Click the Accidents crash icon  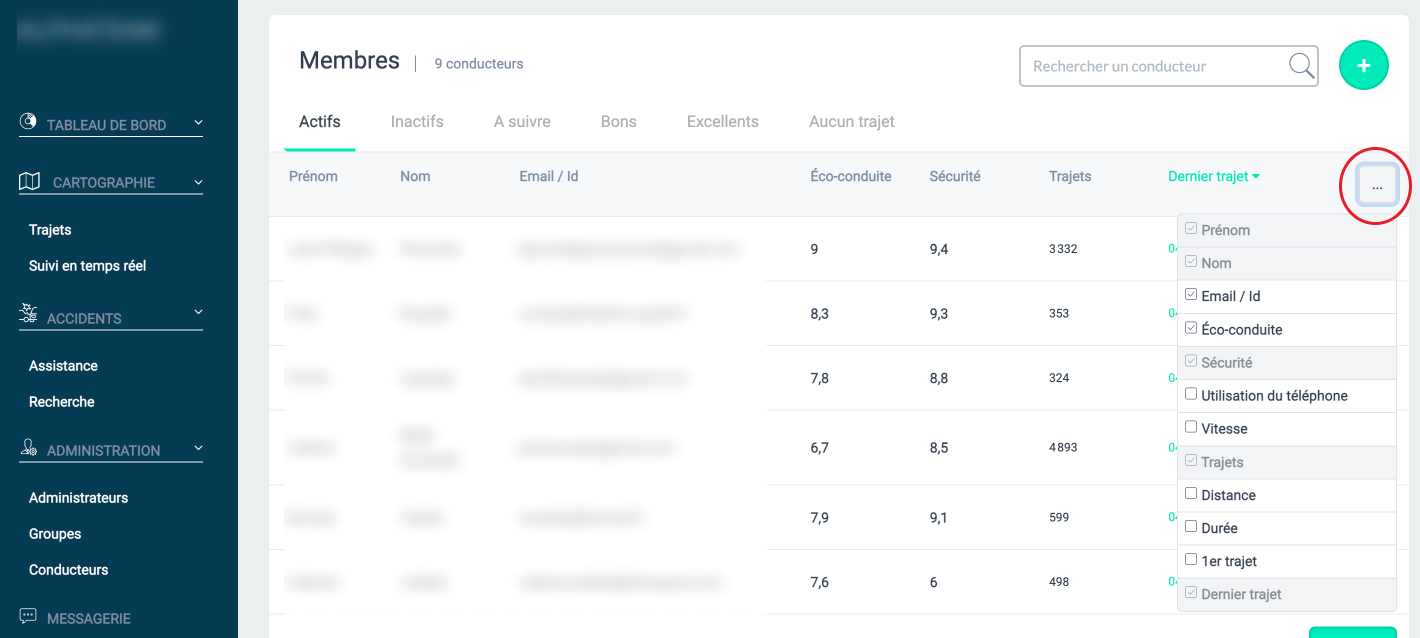[29, 315]
